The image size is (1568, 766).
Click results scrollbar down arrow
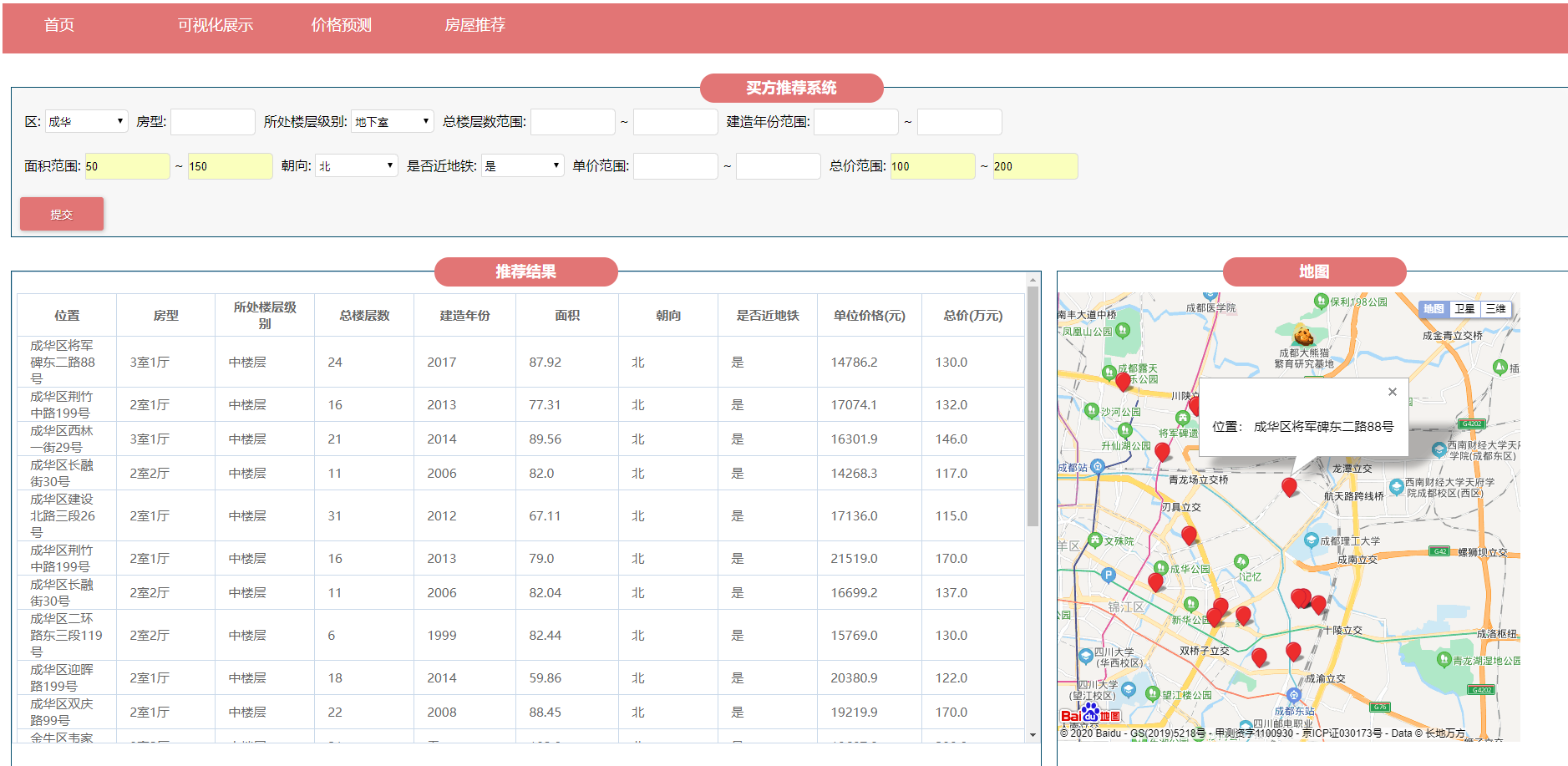[1033, 735]
